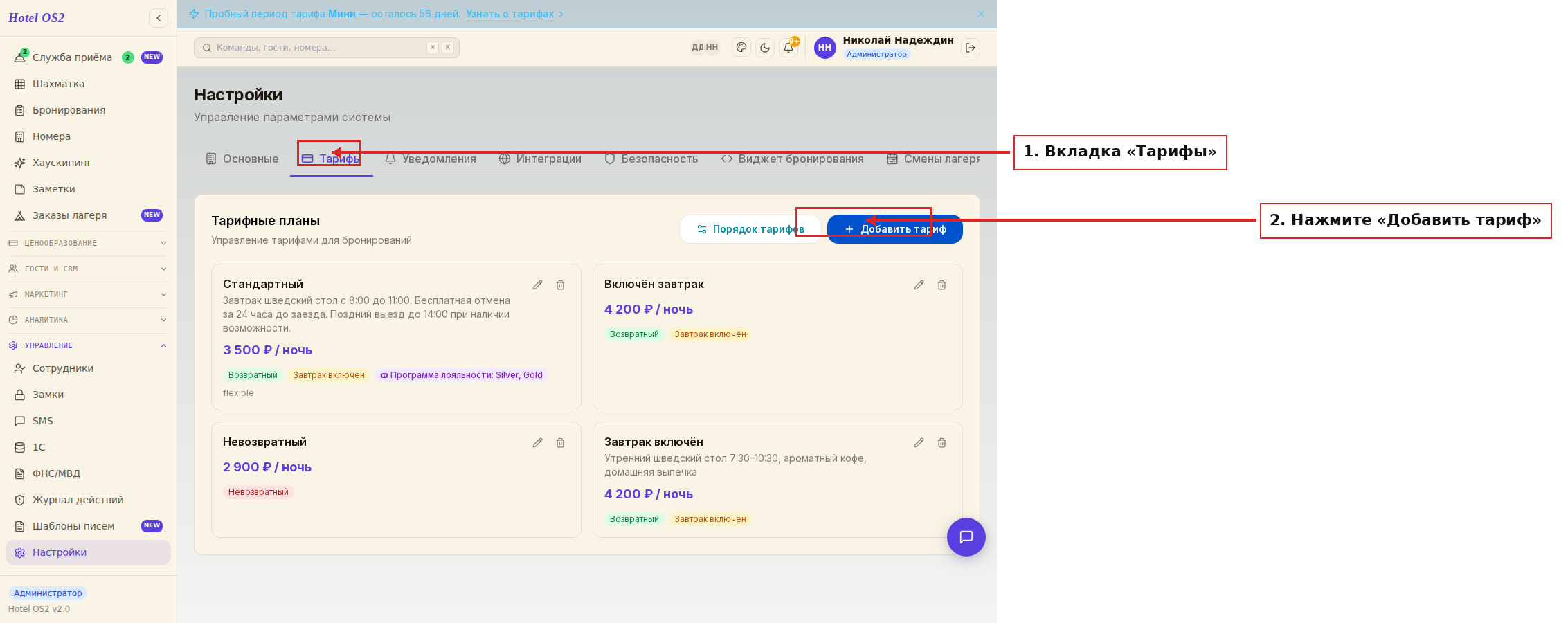The width and height of the screenshot is (1568, 623).
Task: Collapse the Управление sidebar section
Action: (x=88, y=345)
